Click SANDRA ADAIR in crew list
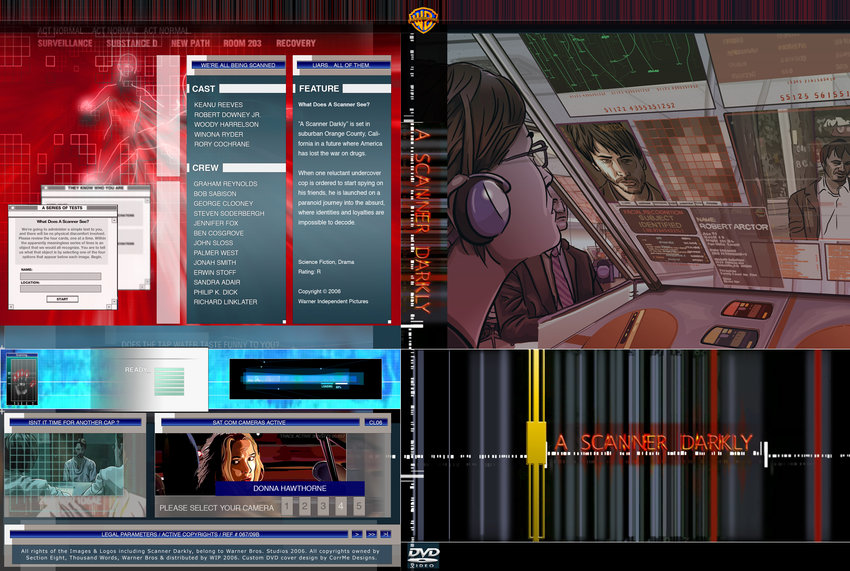The width and height of the screenshot is (850, 571). point(217,282)
